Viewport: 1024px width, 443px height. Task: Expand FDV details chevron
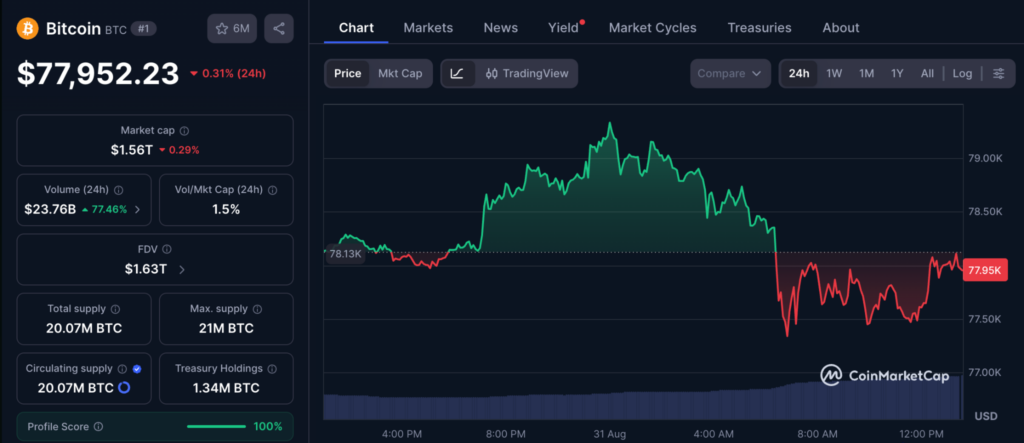(x=182, y=269)
